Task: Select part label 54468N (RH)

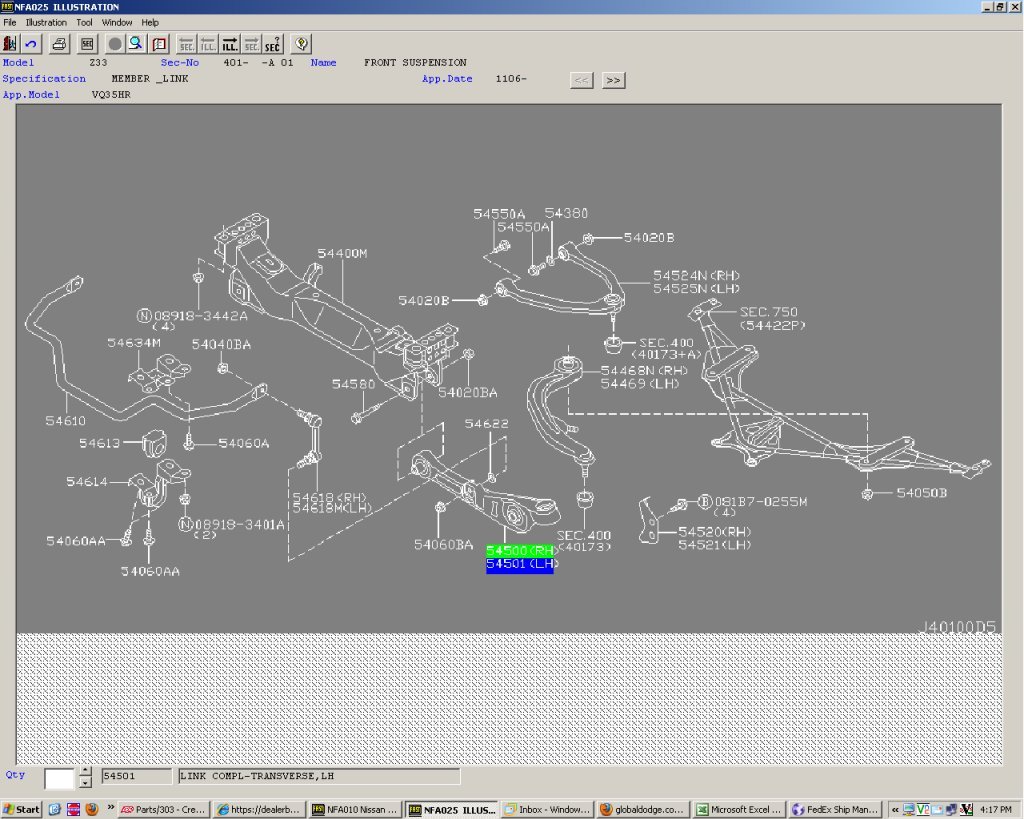Action: (x=644, y=370)
